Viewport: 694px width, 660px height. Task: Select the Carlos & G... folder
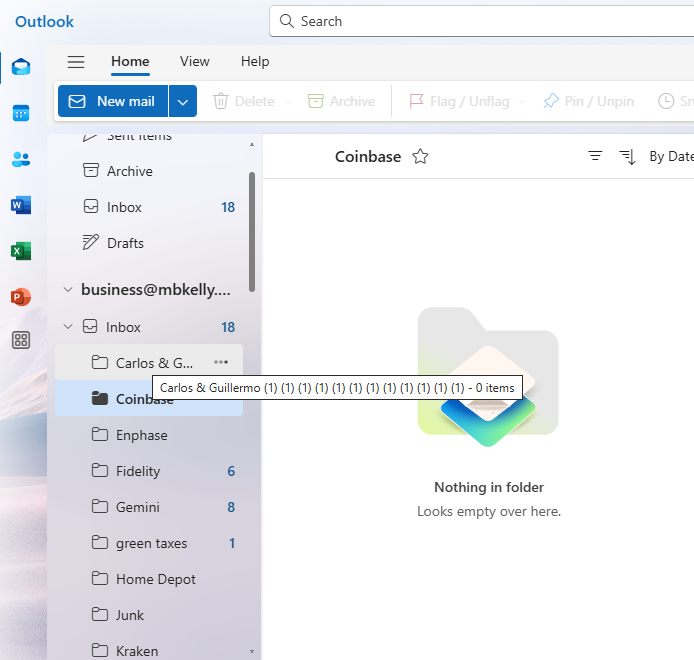pyautogui.click(x=149, y=363)
